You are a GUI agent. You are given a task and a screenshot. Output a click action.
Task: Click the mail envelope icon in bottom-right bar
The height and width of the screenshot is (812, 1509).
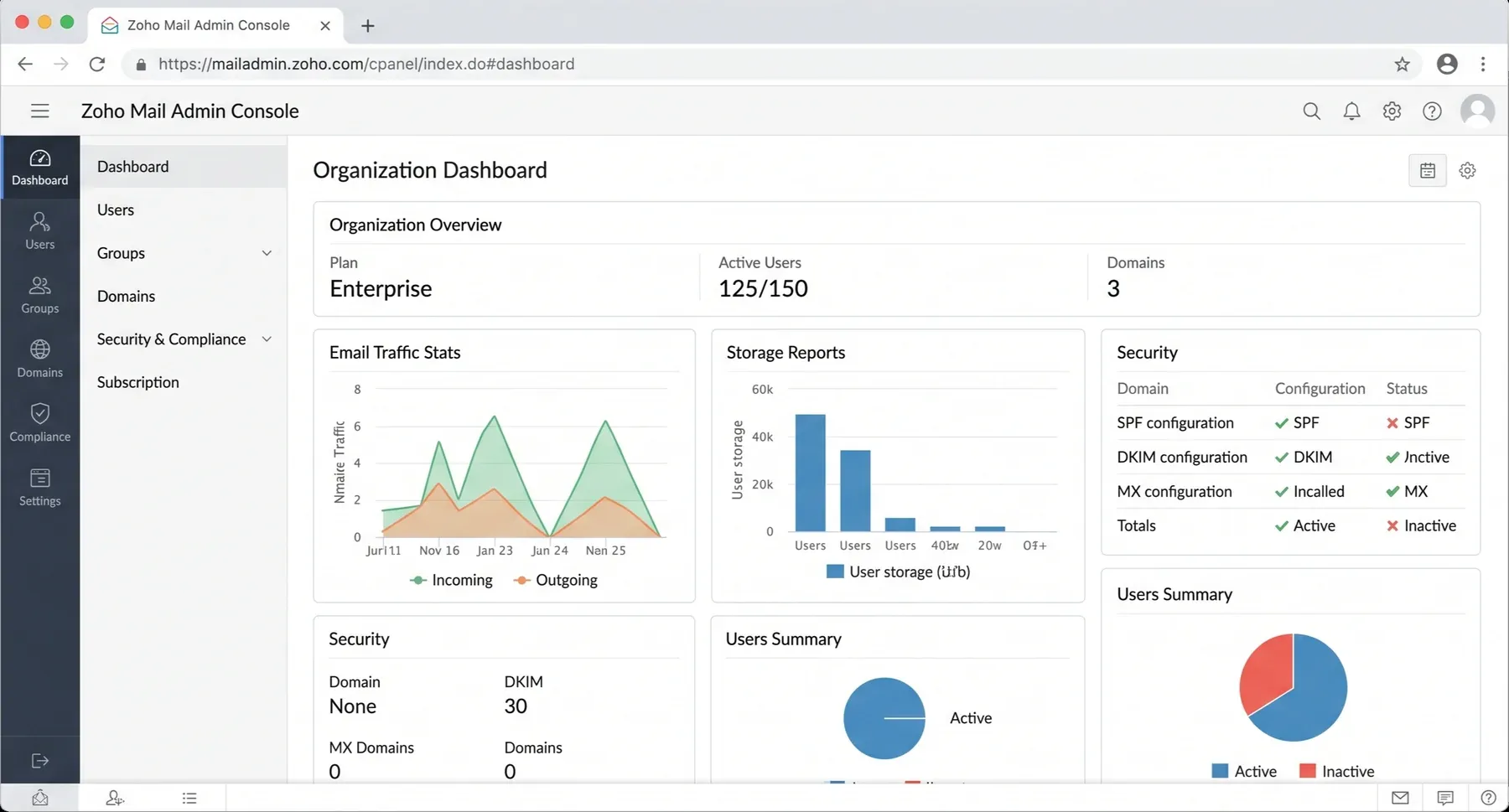pyautogui.click(x=1400, y=798)
